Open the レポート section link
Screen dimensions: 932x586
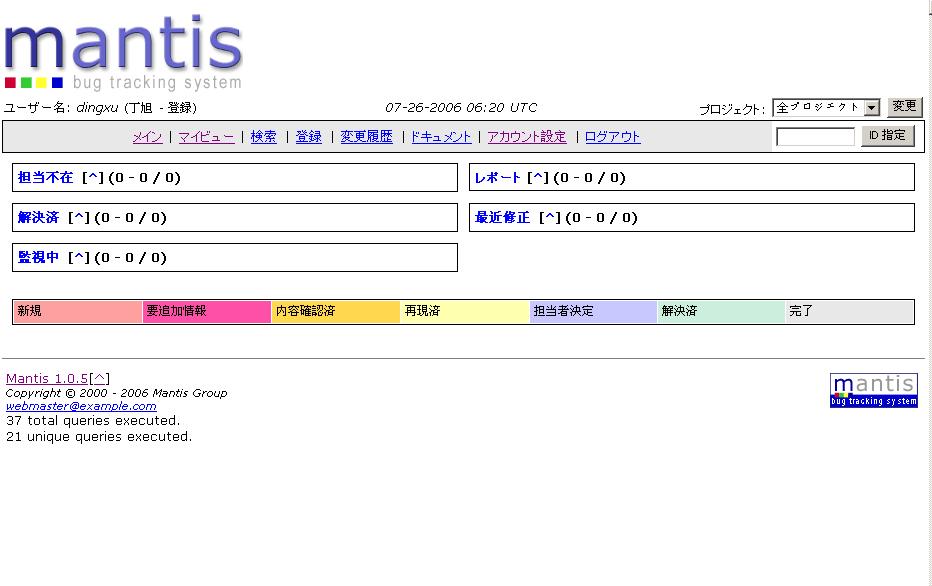pos(498,177)
